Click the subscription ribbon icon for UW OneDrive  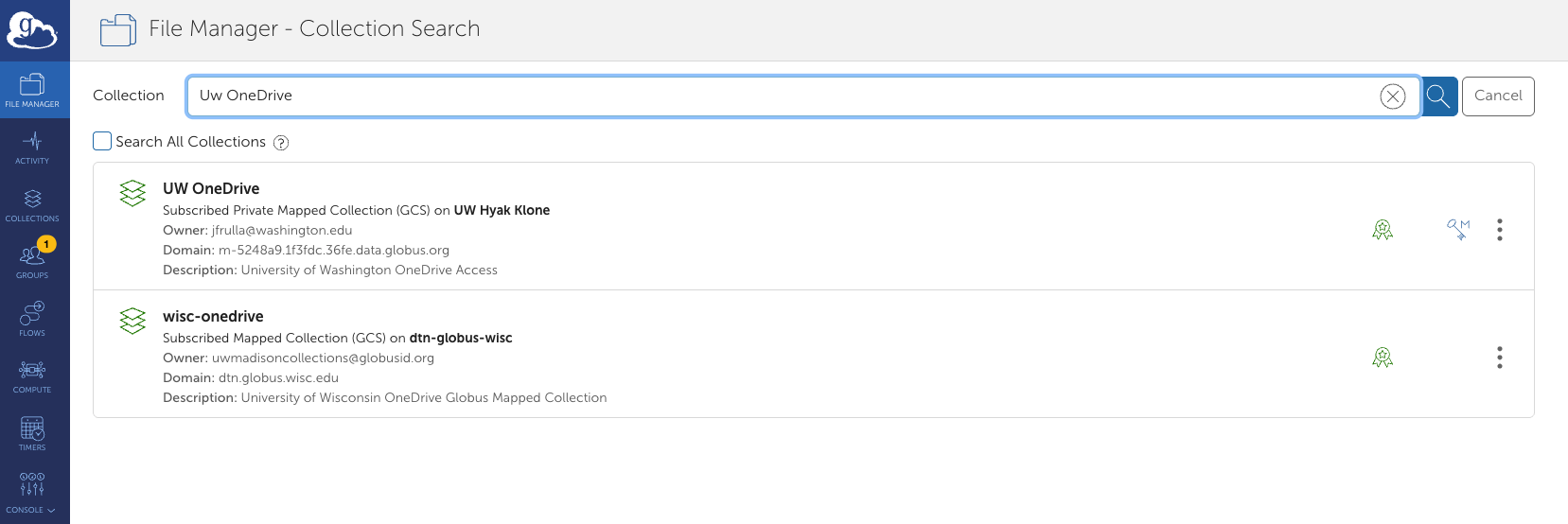coord(1383,230)
